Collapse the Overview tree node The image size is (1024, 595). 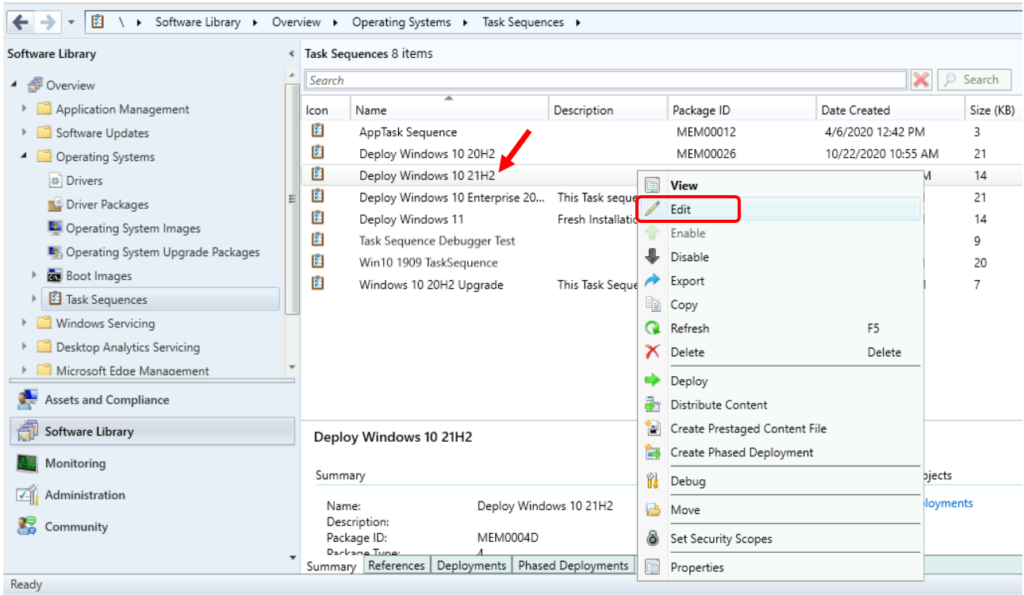click(14, 84)
